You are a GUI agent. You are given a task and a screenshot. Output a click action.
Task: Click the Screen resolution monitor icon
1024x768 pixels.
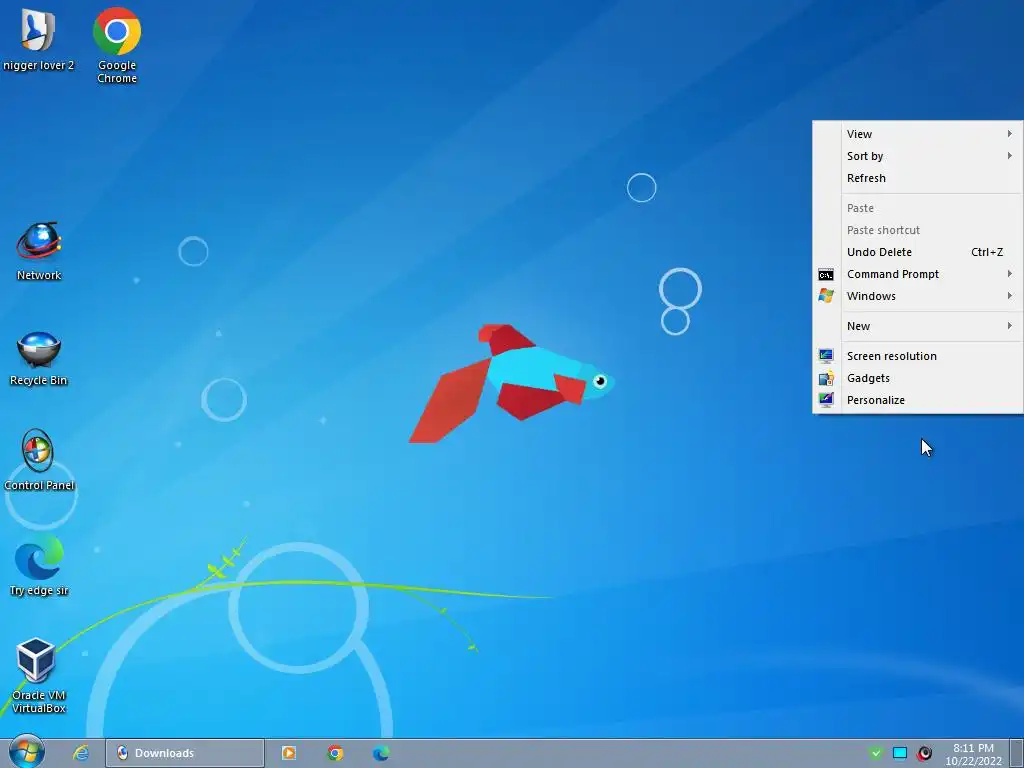(825, 356)
